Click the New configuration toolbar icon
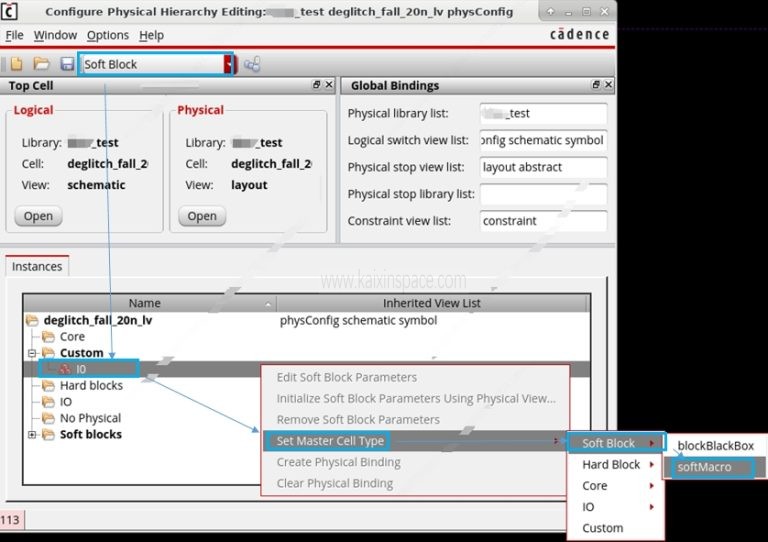 [17, 64]
